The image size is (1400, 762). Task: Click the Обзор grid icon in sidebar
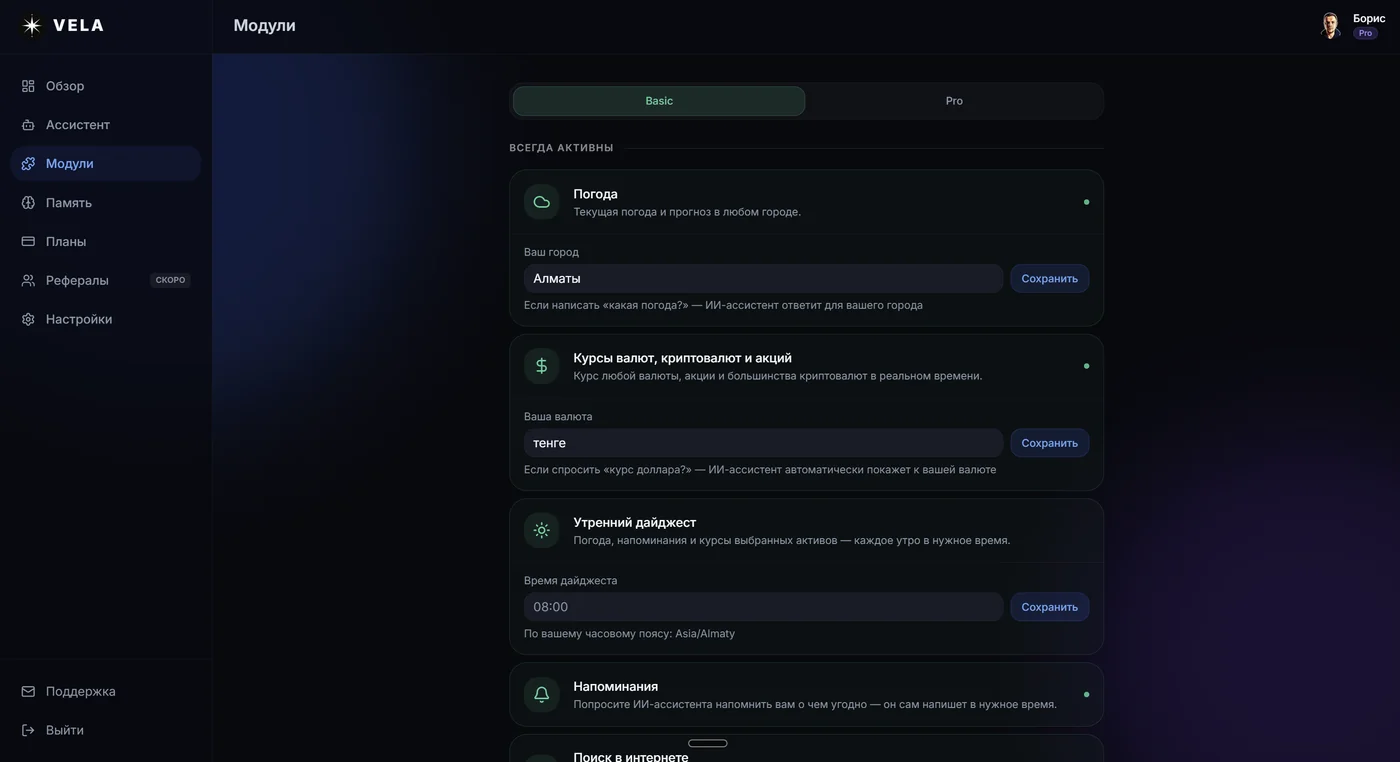tap(28, 86)
